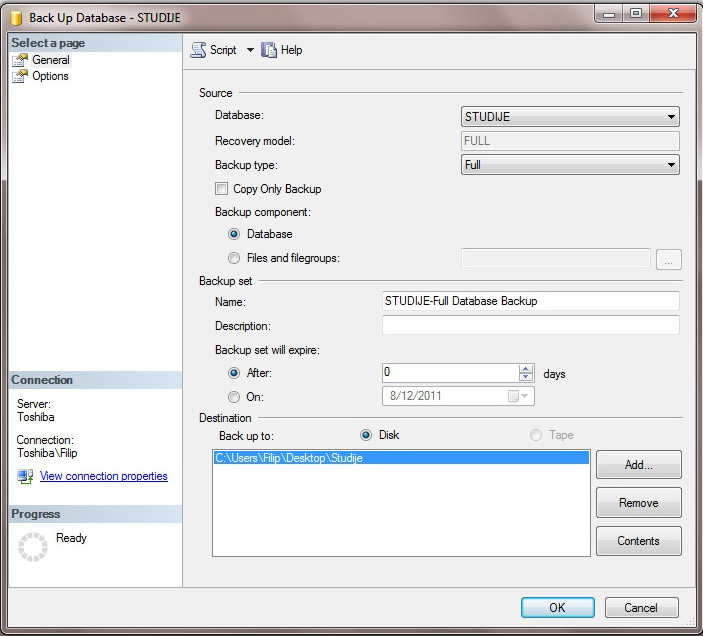Select Files and filegroups radio button

click(x=234, y=258)
